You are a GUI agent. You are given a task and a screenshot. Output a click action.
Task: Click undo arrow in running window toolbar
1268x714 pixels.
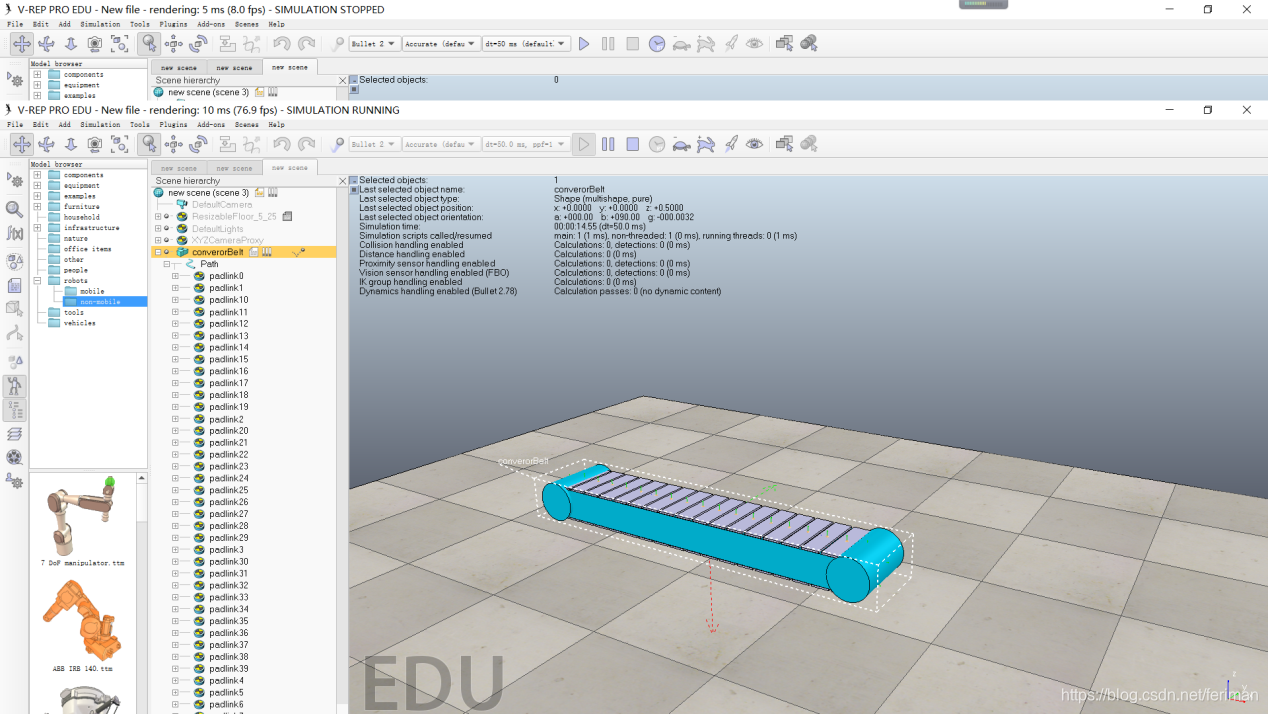[282, 144]
